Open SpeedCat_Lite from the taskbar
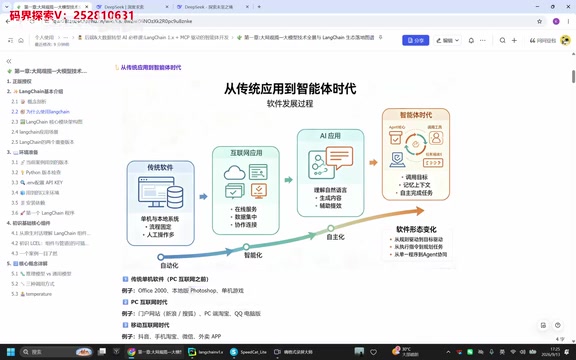The width and height of the screenshot is (576, 360). click(248, 352)
